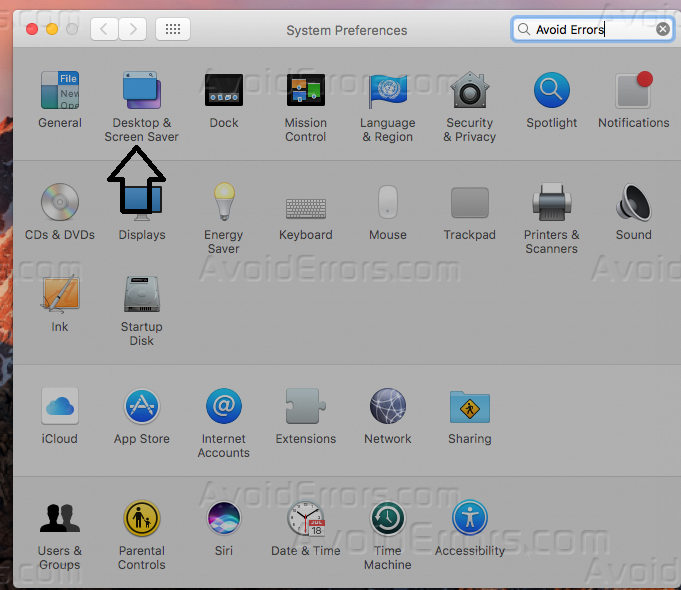681x590 pixels.
Task: Click inside the Avoid Errors search field
Action: pyautogui.click(x=585, y=30)
